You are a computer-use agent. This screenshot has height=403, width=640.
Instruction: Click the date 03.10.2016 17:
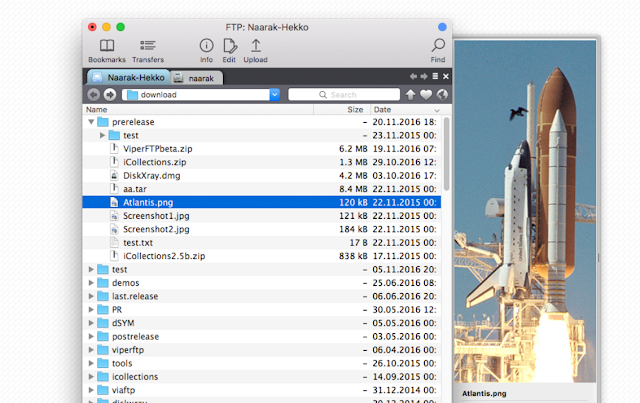pyautogui.click(x=404, y=176)
